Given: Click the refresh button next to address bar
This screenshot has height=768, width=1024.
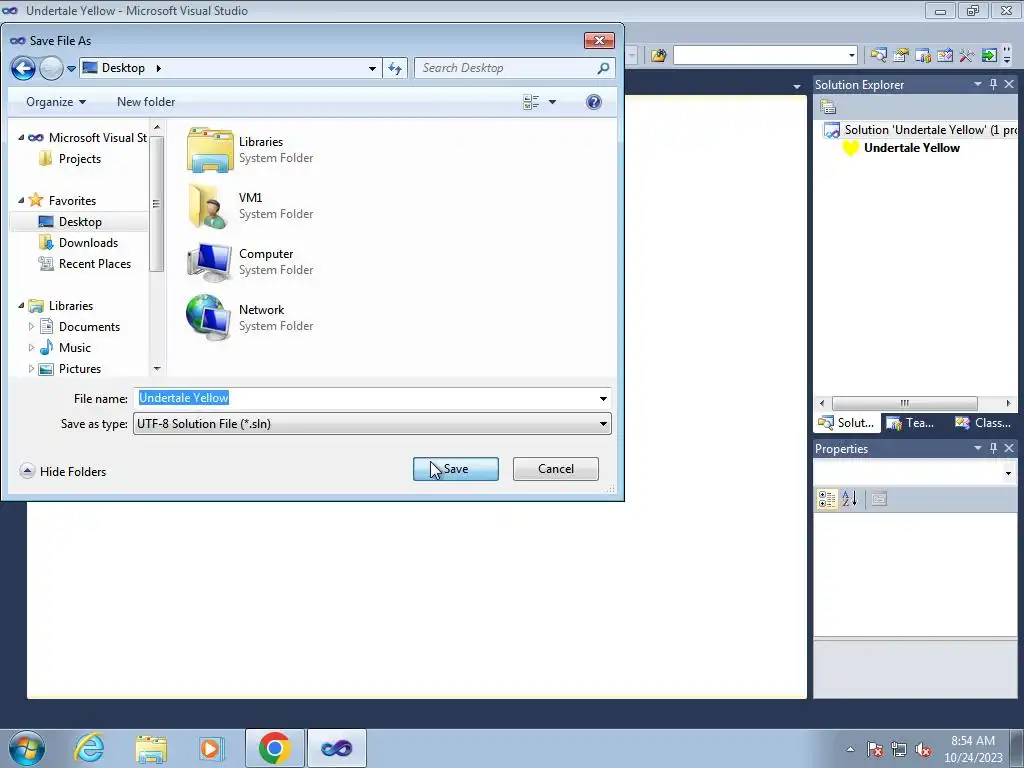Looking at the screenshot, I should [395, 68].
